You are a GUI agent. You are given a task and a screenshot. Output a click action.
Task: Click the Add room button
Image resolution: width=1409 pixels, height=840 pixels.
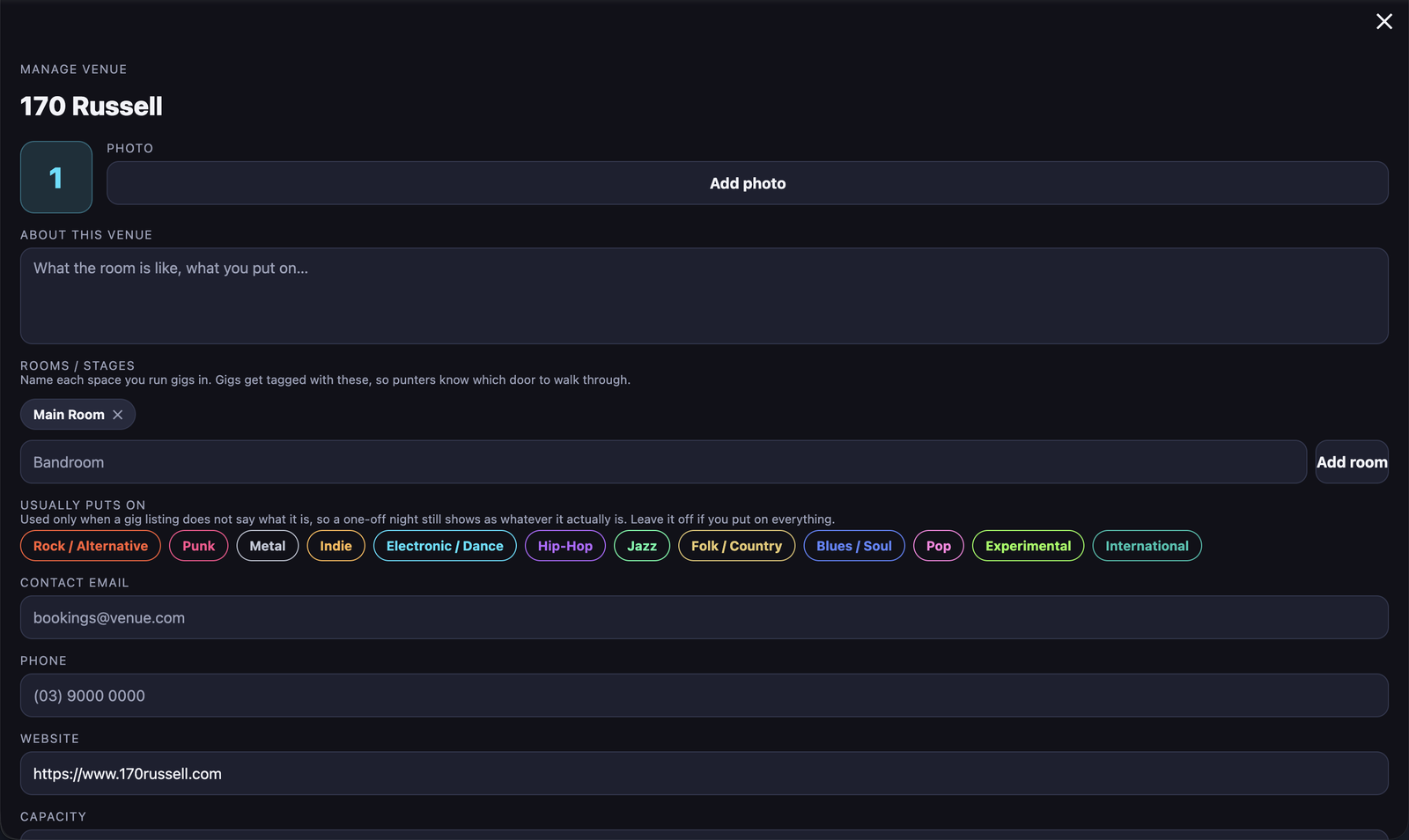pos(1352,462)
